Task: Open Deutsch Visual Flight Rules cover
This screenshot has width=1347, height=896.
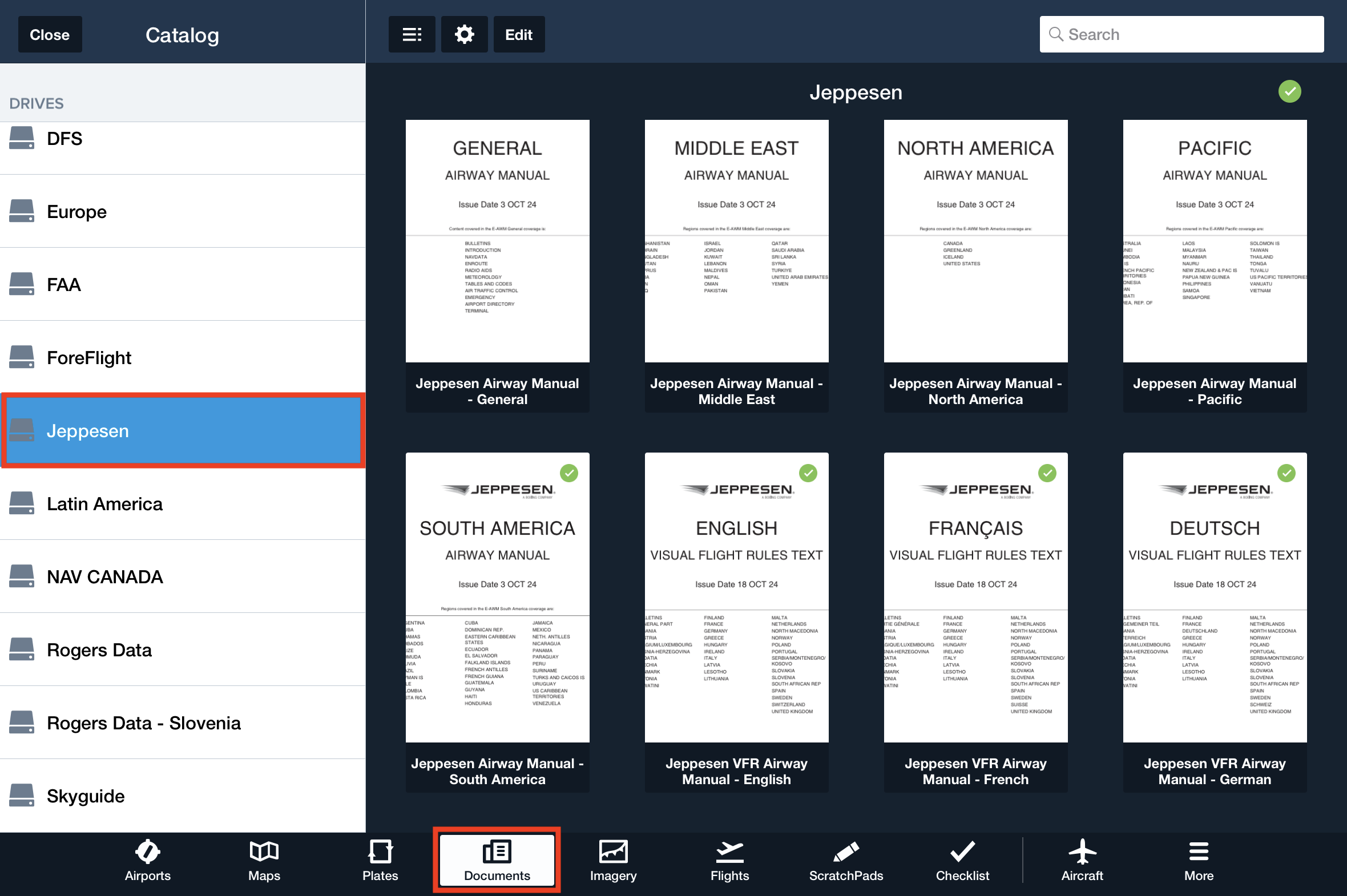Action: click(x=1215, y=598)
